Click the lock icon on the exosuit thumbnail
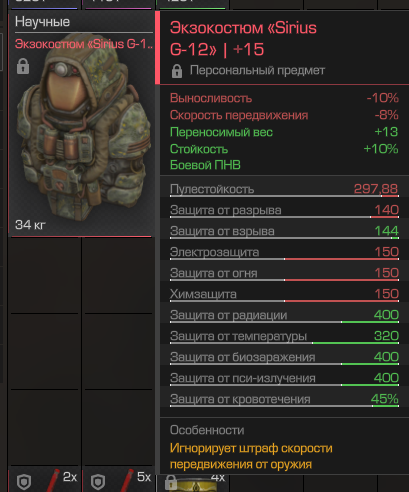 click(x=23, y=66)
